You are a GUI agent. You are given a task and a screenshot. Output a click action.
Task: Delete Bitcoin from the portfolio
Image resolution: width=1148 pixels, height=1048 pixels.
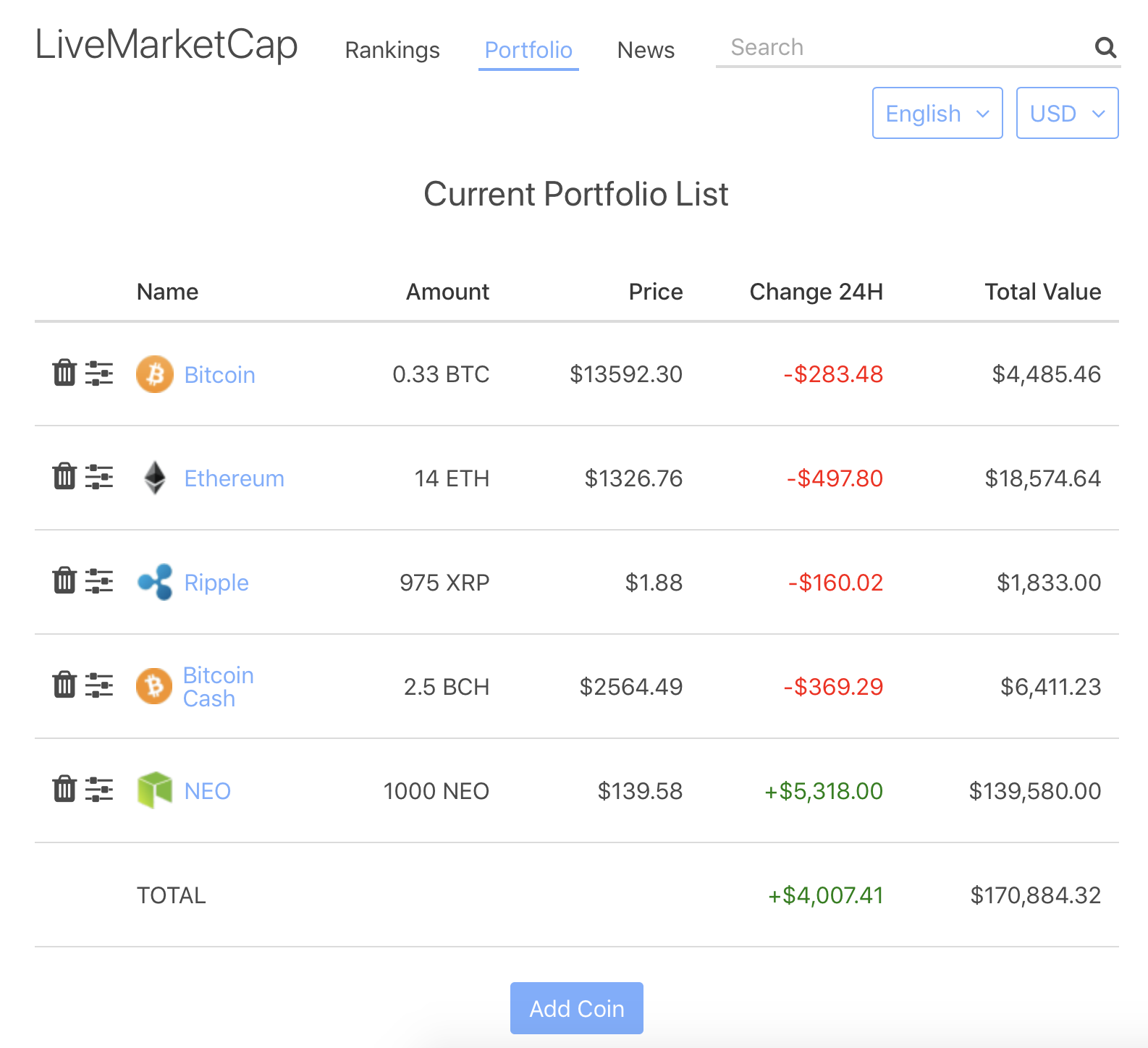click(64, 373)
